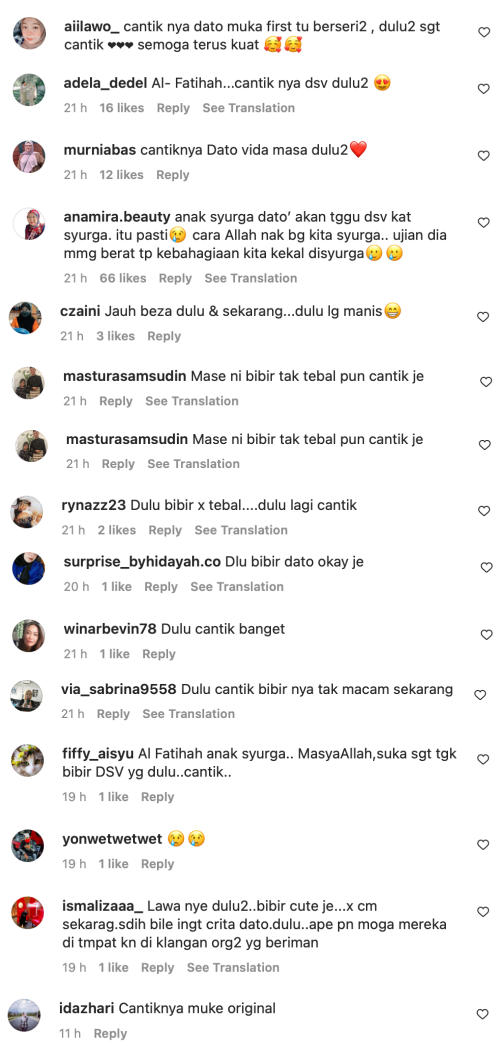Screen dimensions: 500x1047
Task: Heart idazhari's comment
Action: click(483, 1014)
